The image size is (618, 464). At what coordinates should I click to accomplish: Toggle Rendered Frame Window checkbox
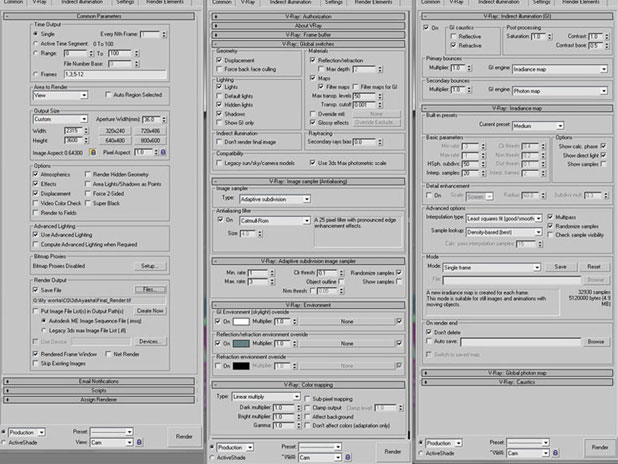(35, 354)
